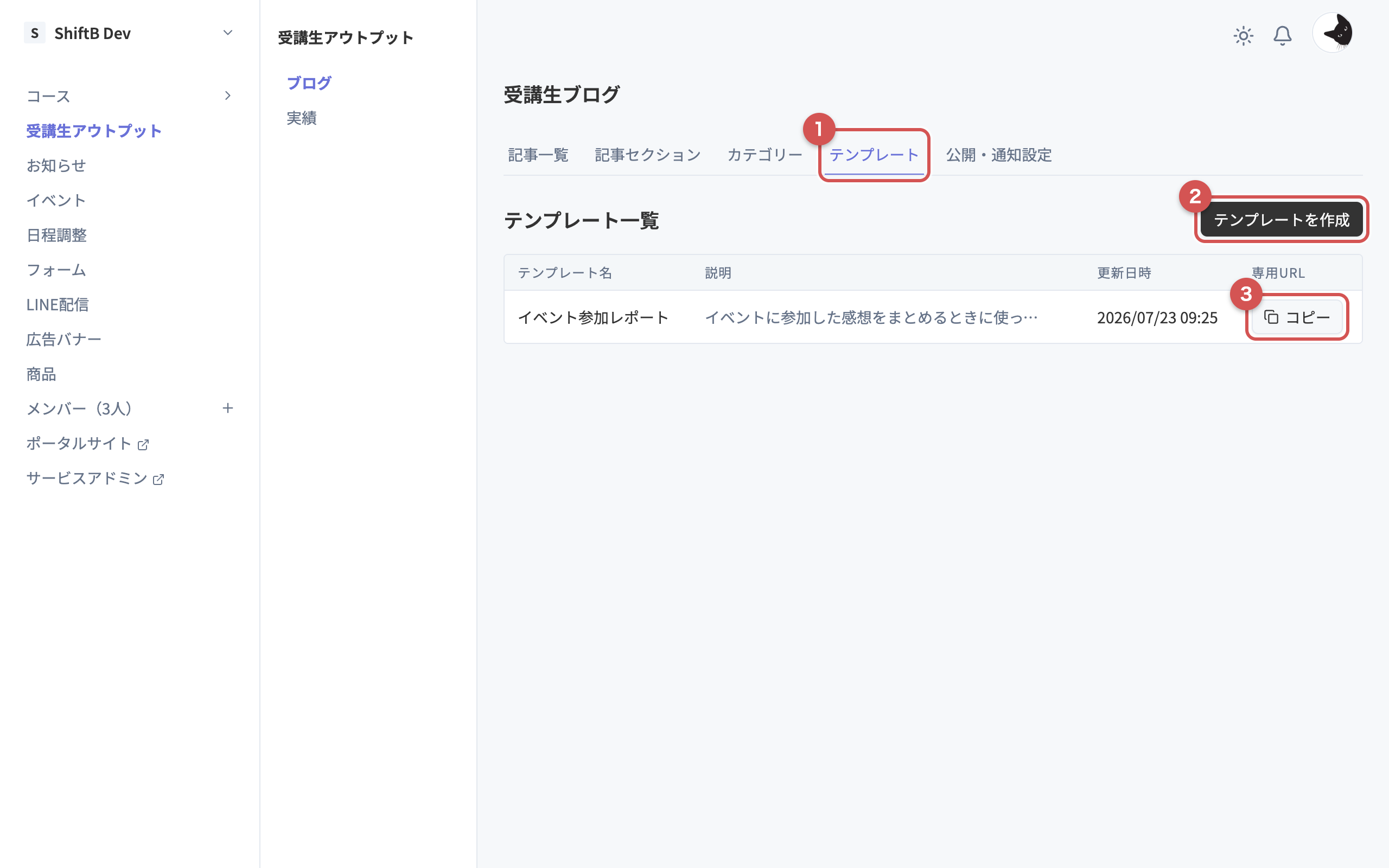Click the テンプレート名 column header
The image size is (1389, 868).
click(565, 273)
